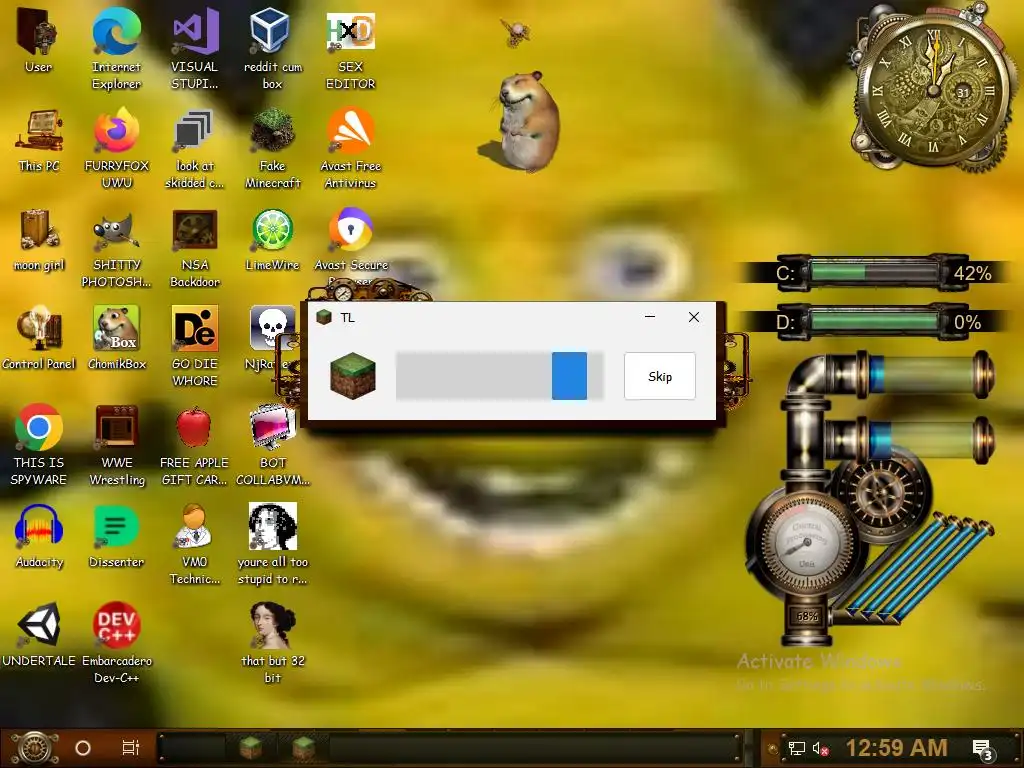Open the moon girl desktop icon
This screenshot has height=768, width=1024.
[x=39, y=240]
